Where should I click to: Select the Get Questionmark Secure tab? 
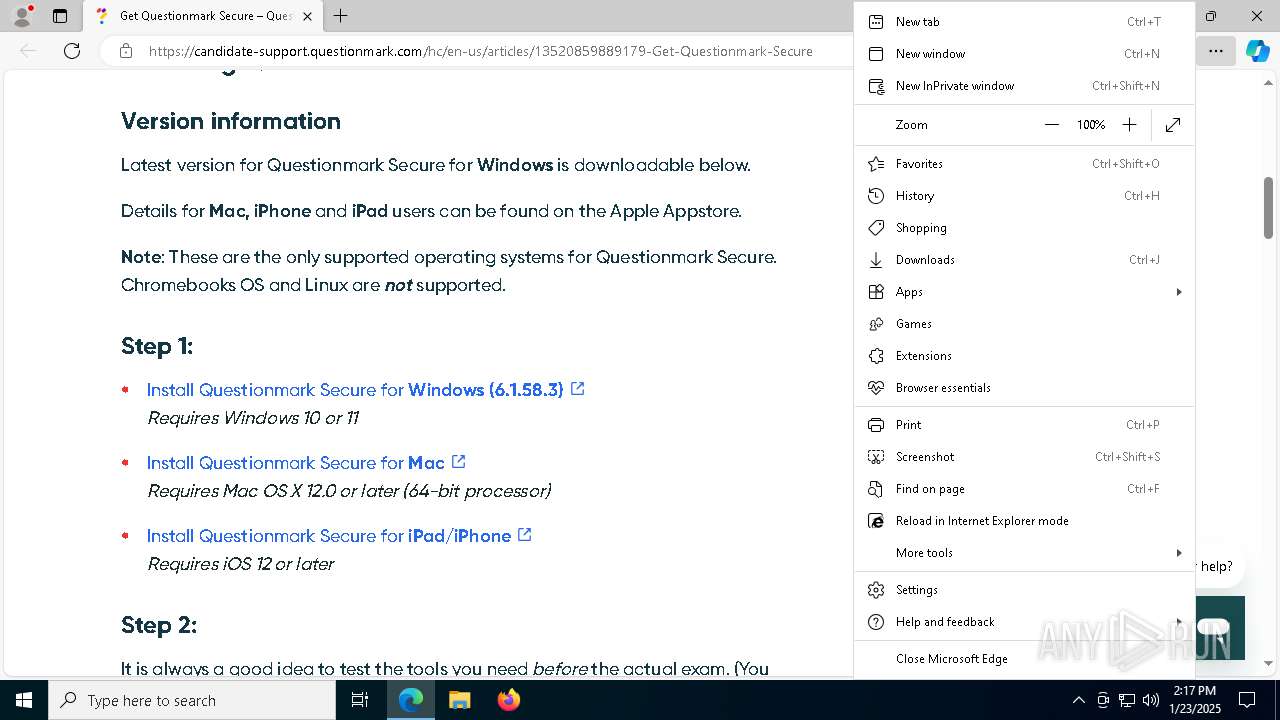point(202,16)
